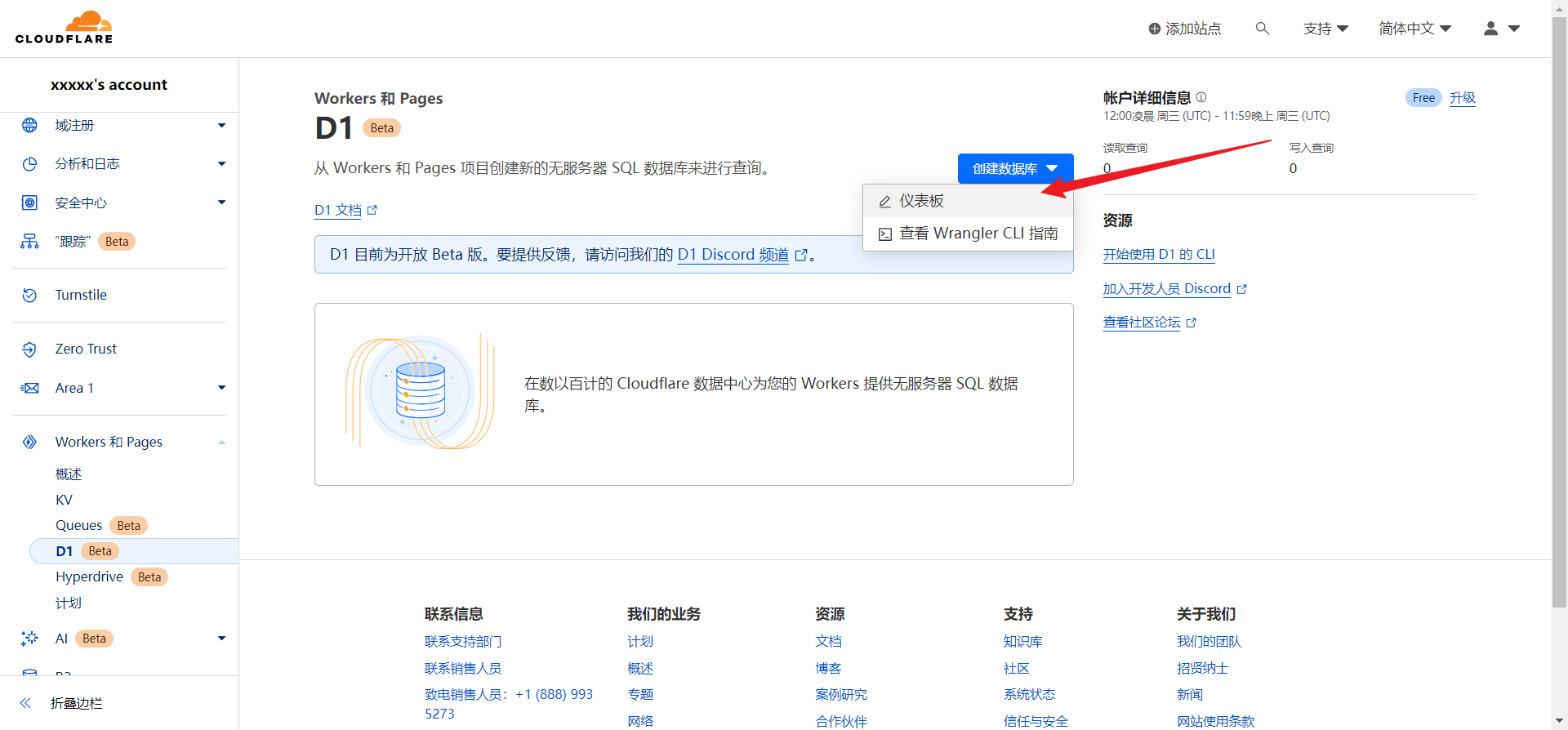Add a site via 添加站点
This screenshot has height=730, width=1568.
click(x=1184, y=29)
